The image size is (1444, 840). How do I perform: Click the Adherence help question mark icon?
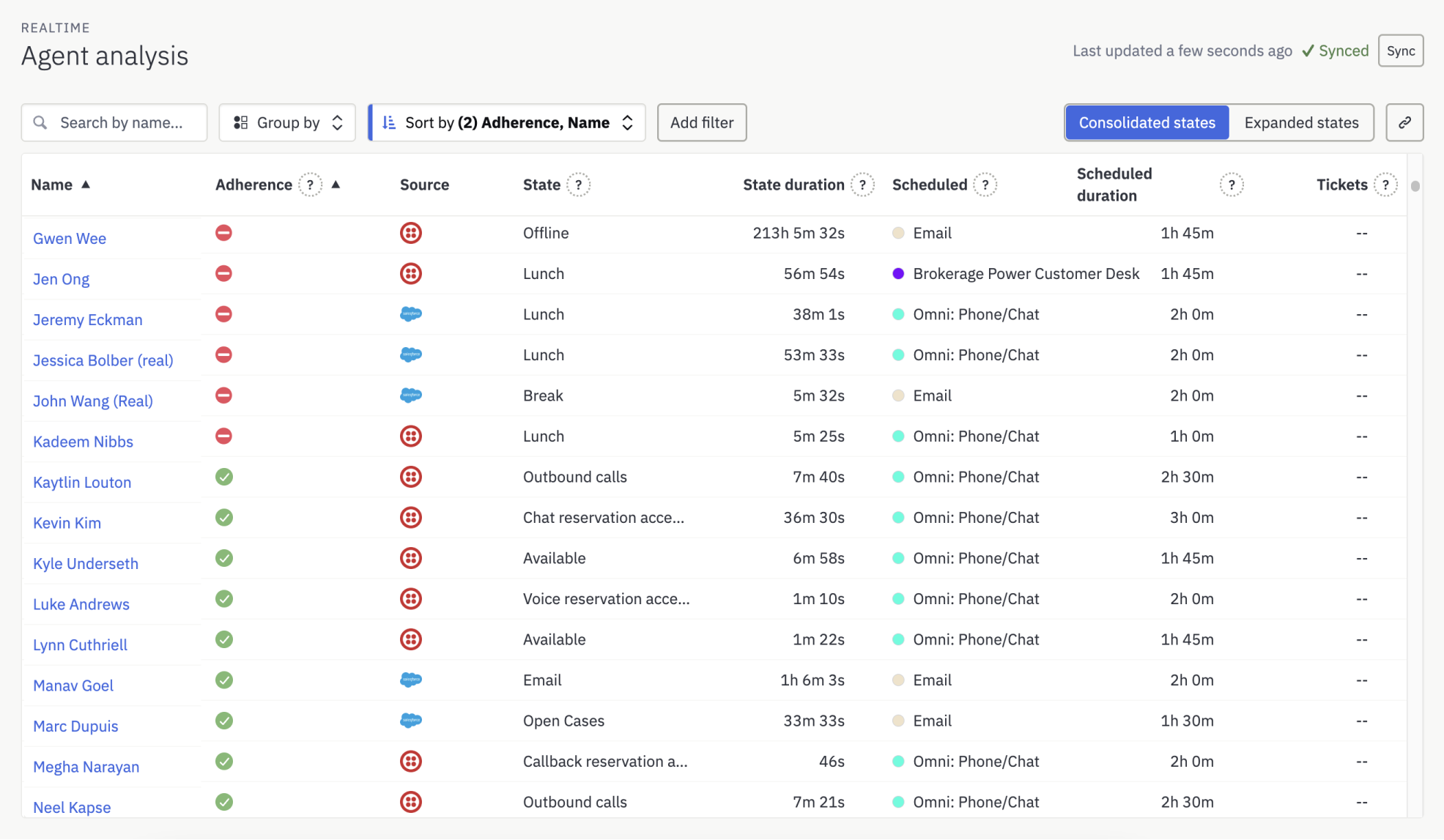click(311, 185)
